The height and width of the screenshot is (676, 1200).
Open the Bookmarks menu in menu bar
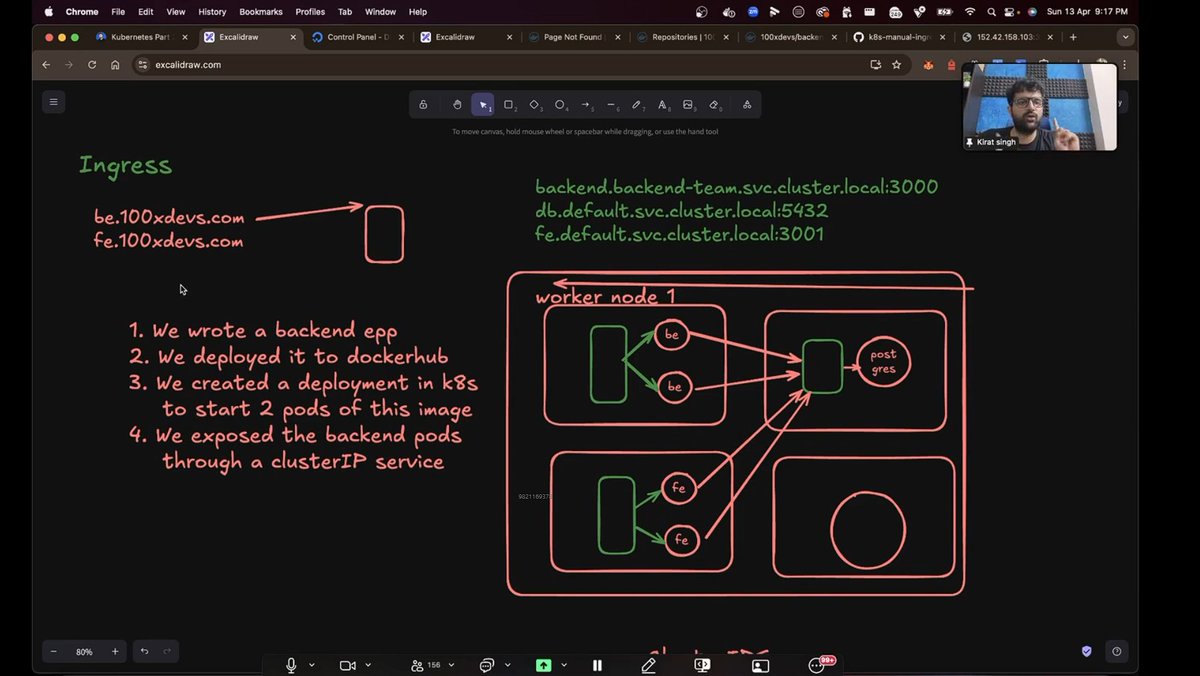(260, 11)
